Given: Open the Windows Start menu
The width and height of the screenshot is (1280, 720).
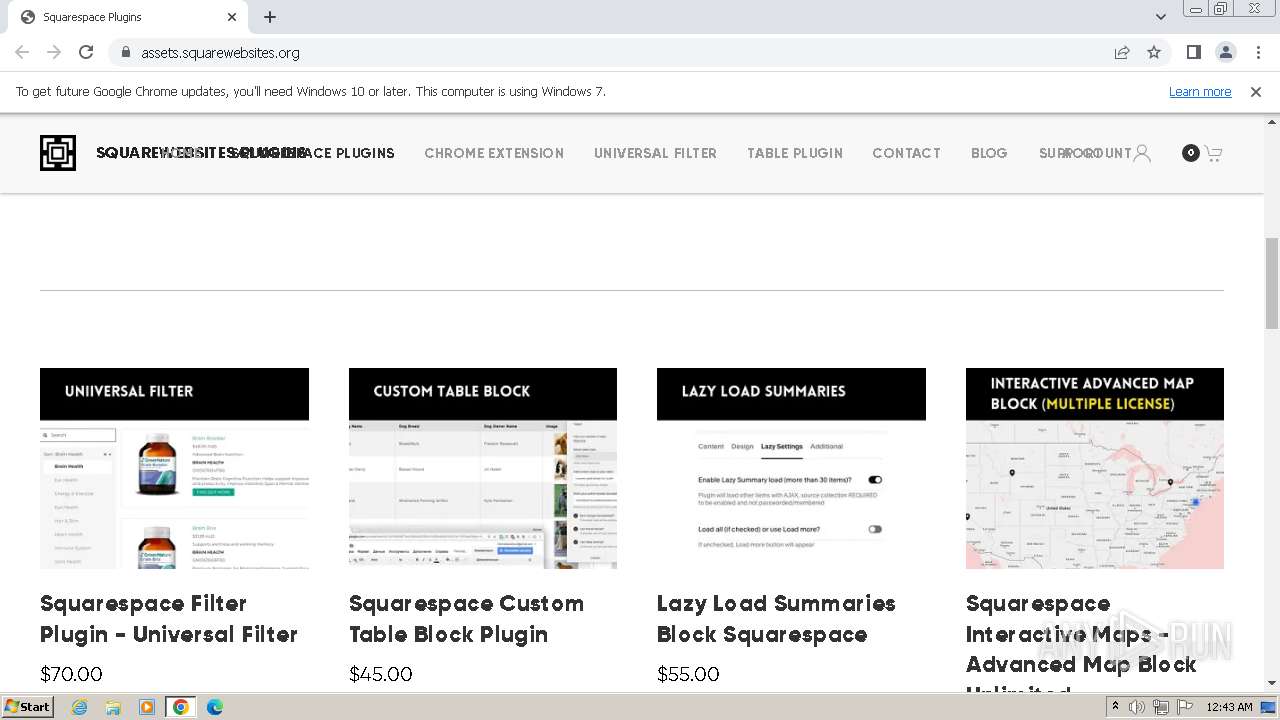Looking at the screenshot, I should 28,707.
